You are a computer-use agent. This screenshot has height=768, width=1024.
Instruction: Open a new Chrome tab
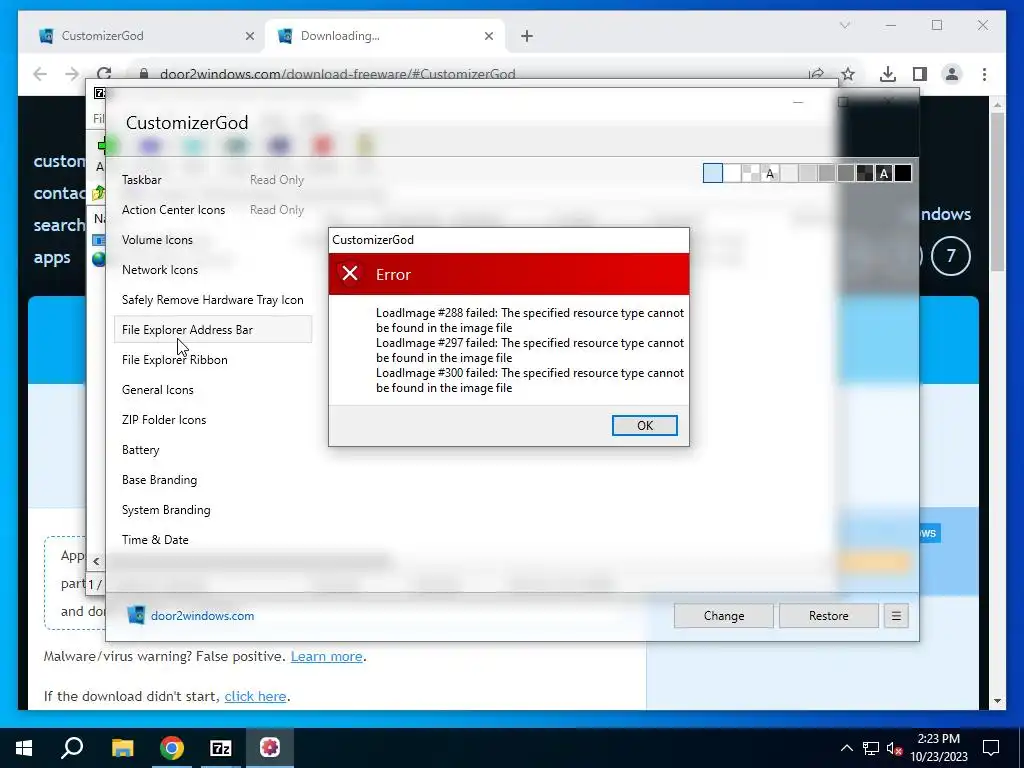527,36
